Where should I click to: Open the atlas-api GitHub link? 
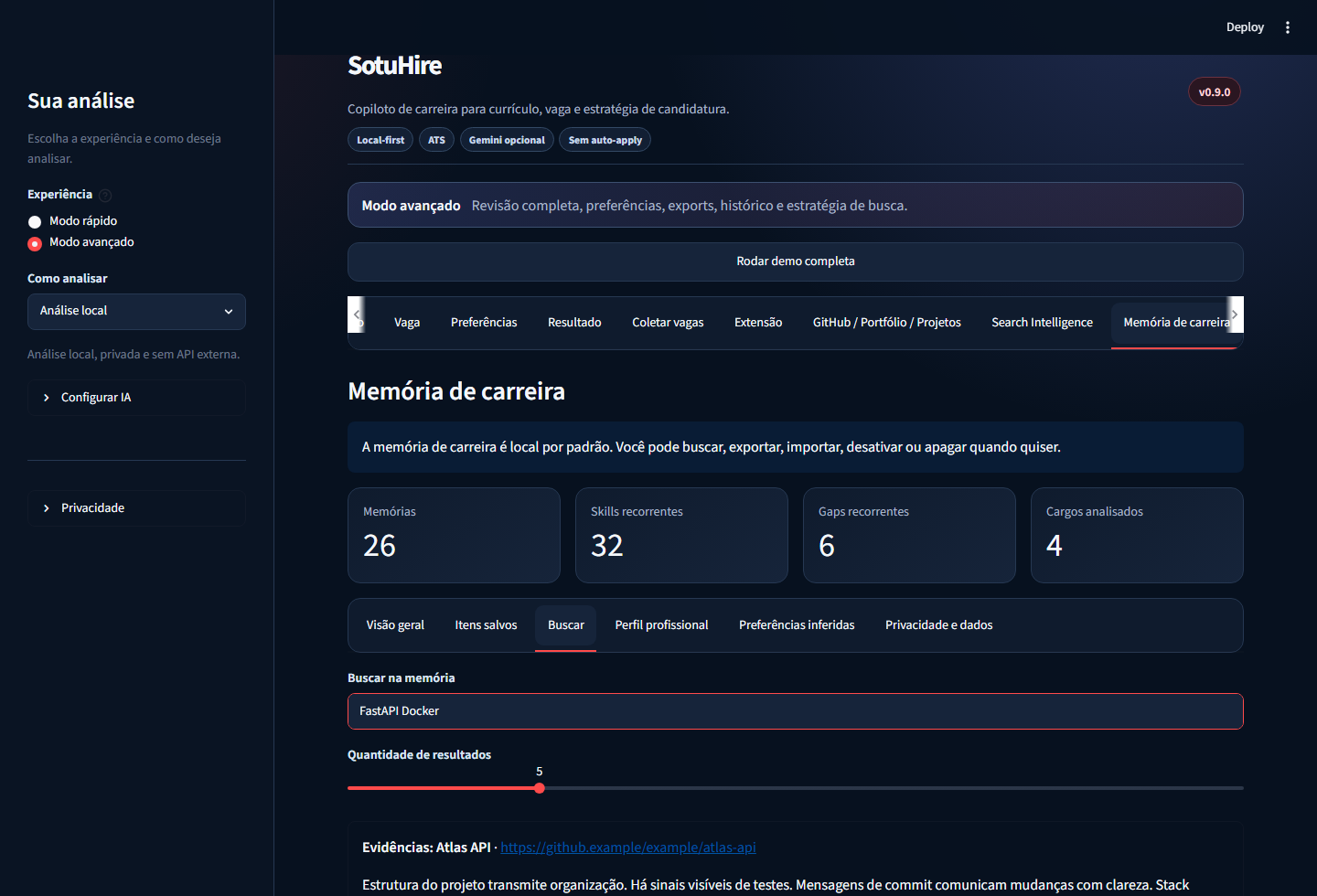click(628, 848)
